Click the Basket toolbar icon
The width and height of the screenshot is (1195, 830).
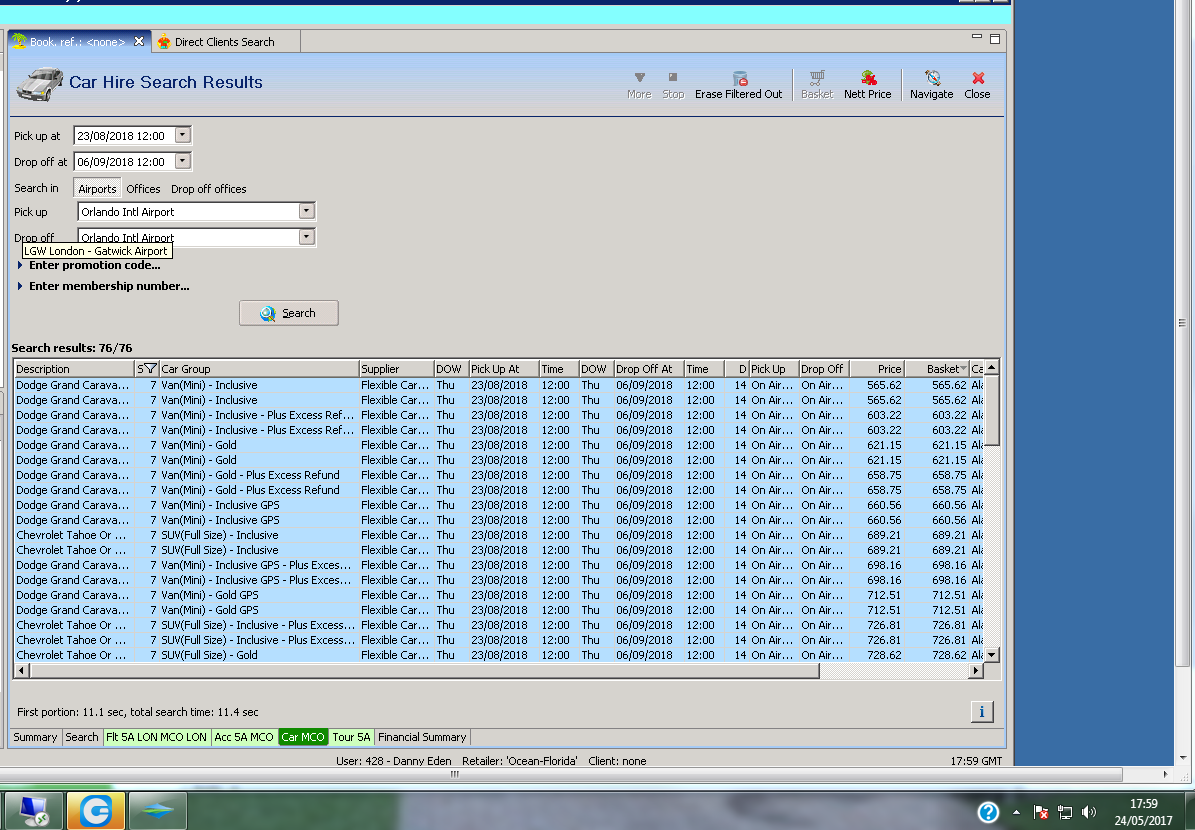point(817,85)
